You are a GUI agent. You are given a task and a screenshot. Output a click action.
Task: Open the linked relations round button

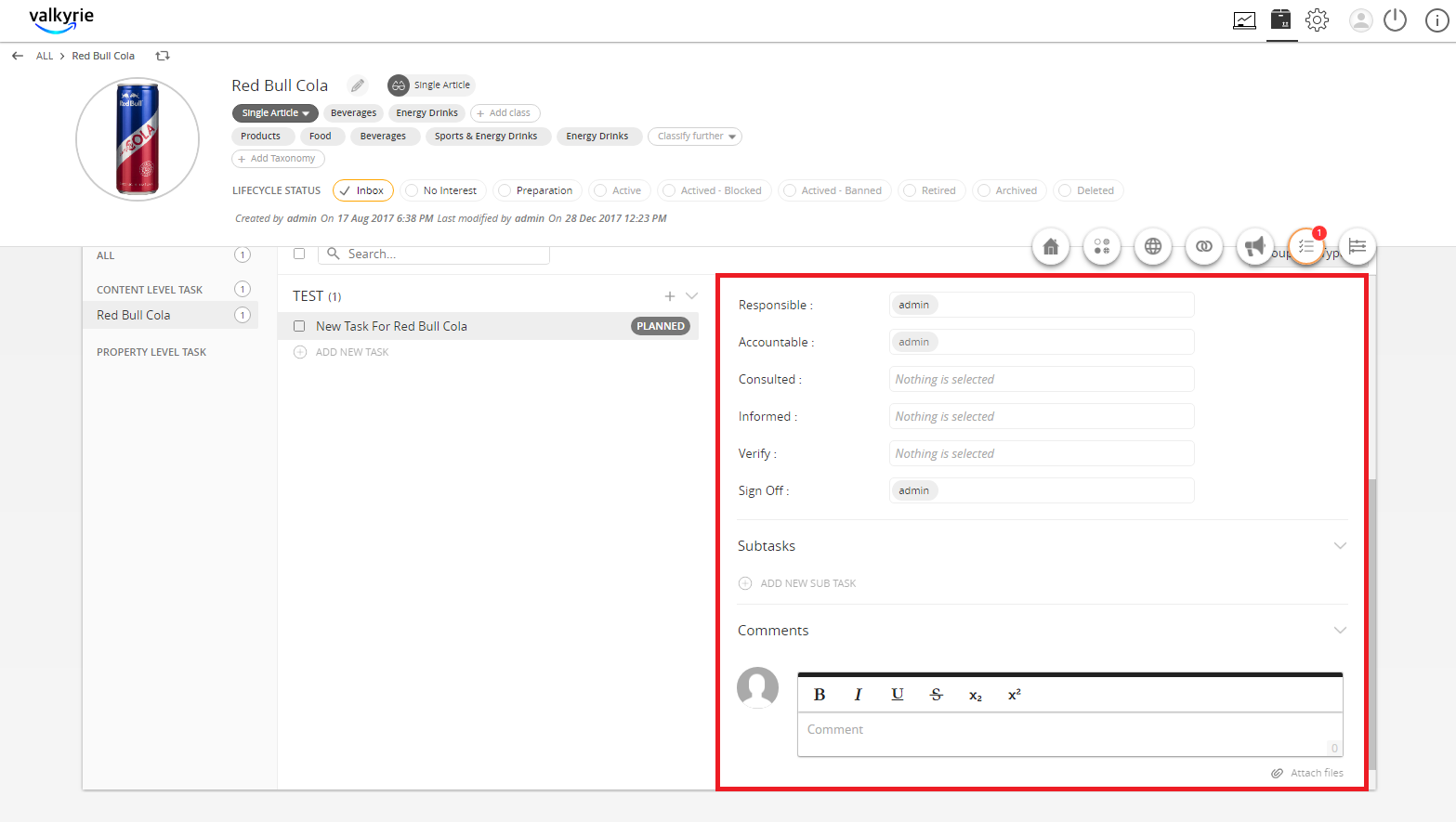pos(1204,246)
